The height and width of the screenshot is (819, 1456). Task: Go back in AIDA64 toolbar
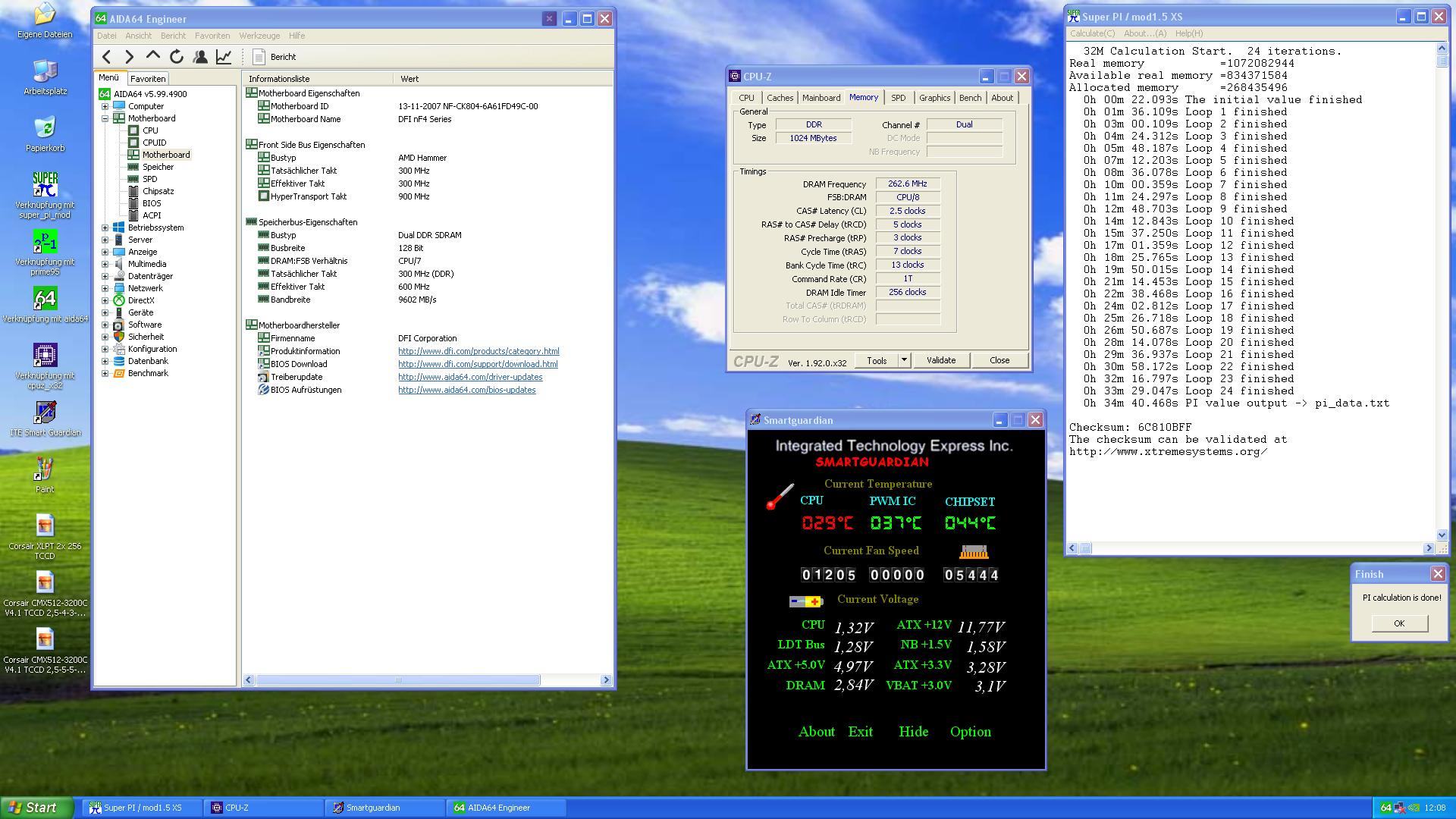(107, 57)
